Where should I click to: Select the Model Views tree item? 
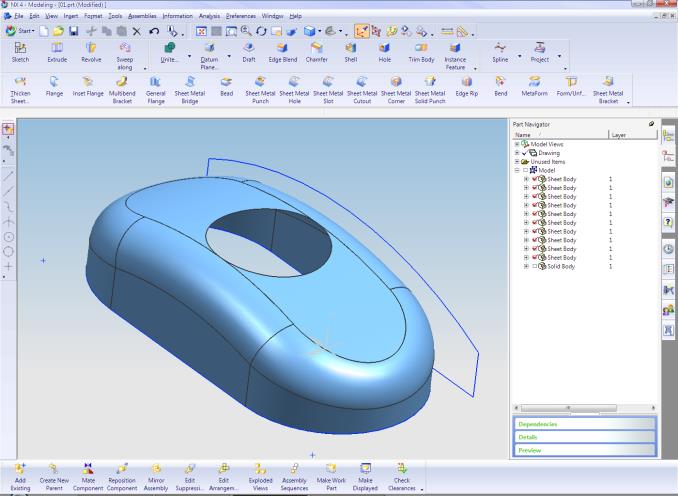(547, 144)
